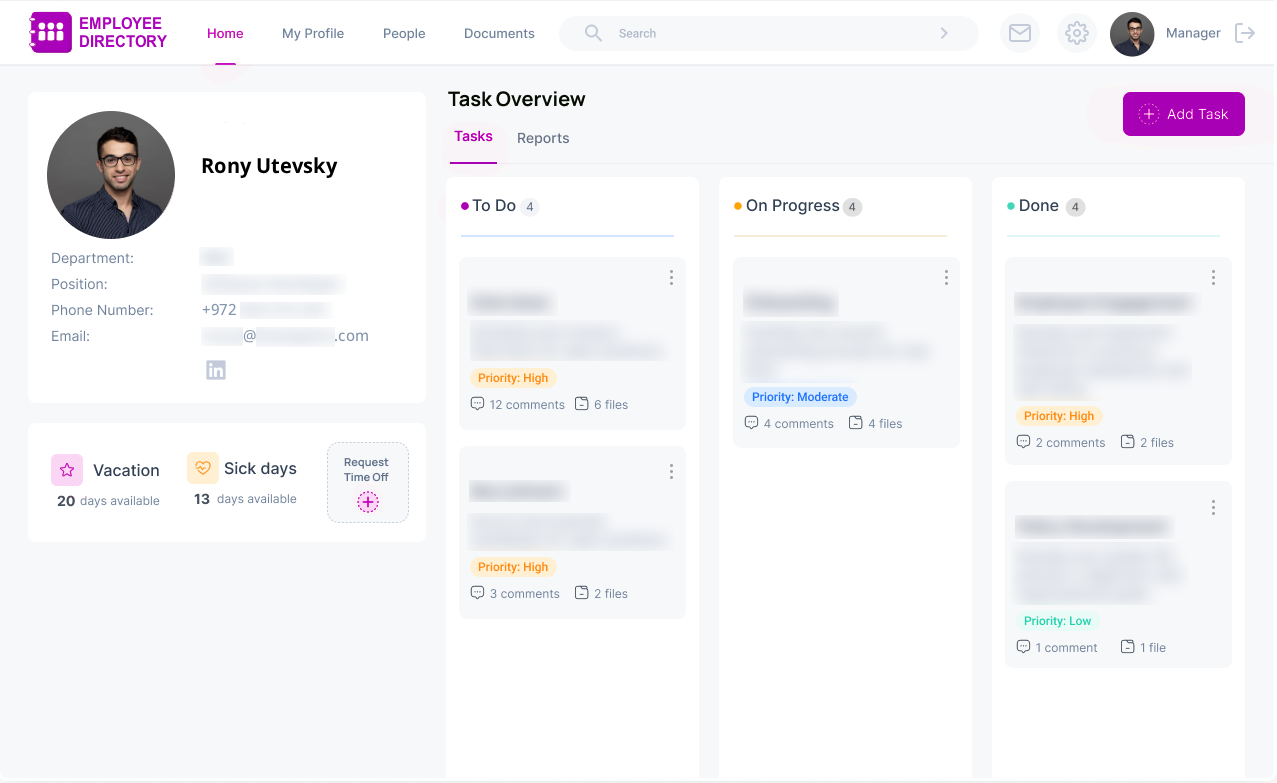
Task: Open the kebab menu on the On Progress card
Action: pos(945,277)
